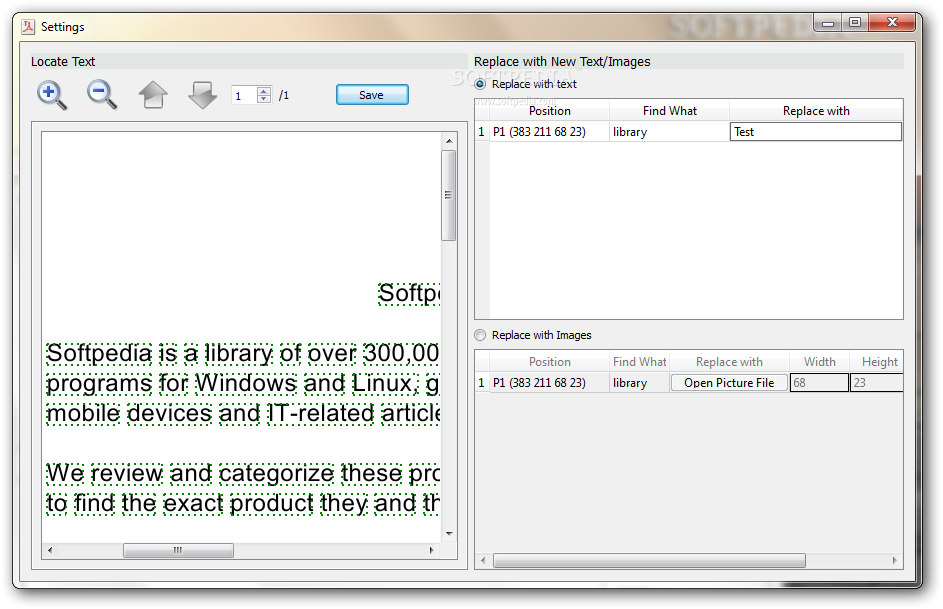Select P1 (383 211 68 23) in images table
This screenshot has width=943, height=609.
coord(549,382)
